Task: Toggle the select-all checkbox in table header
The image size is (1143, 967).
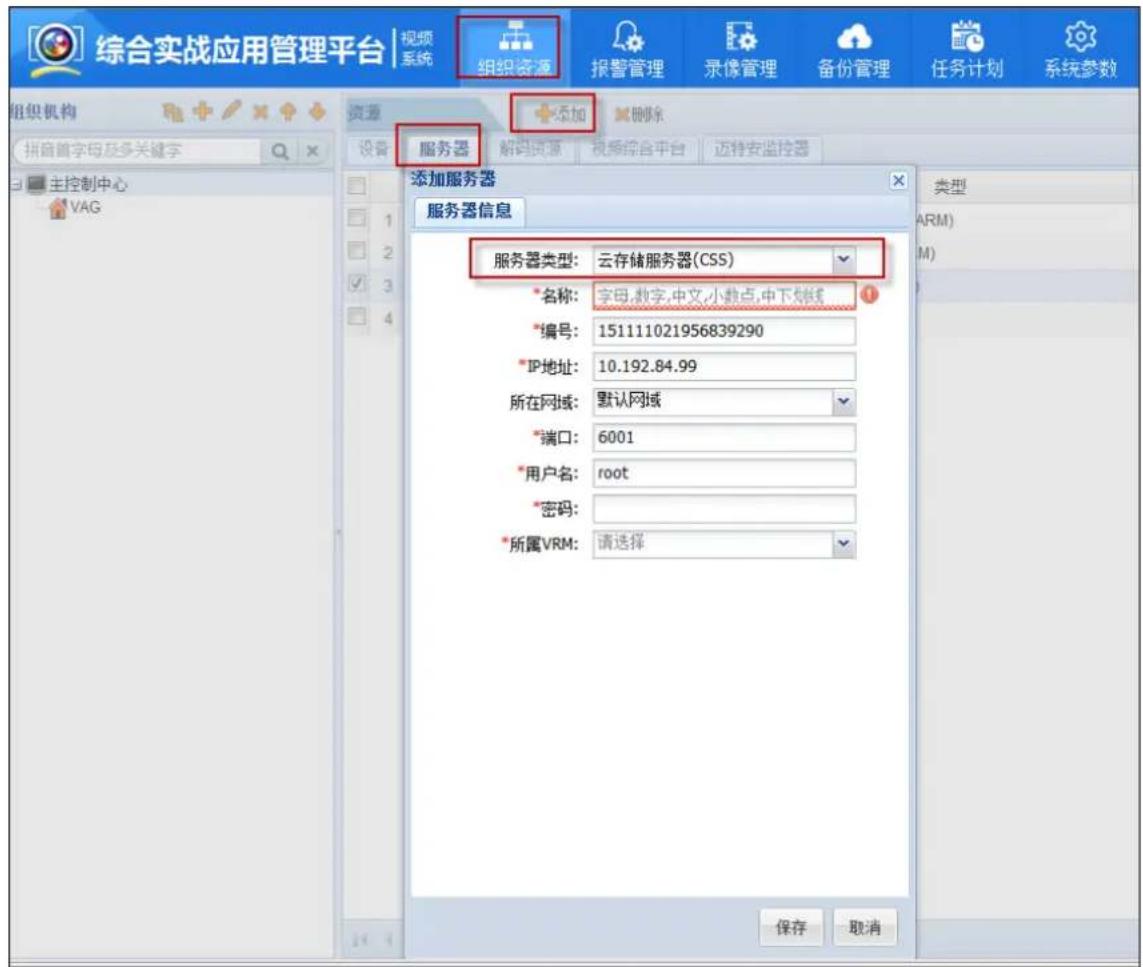Action: click(x=356, y=186)
